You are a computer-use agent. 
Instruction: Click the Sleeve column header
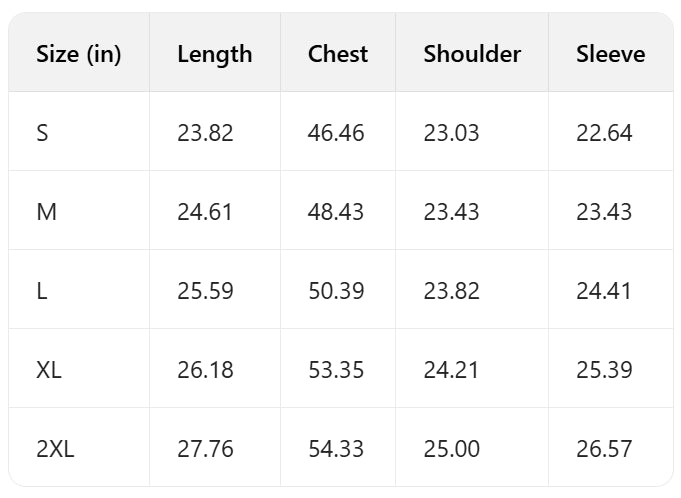click(610, 54)
